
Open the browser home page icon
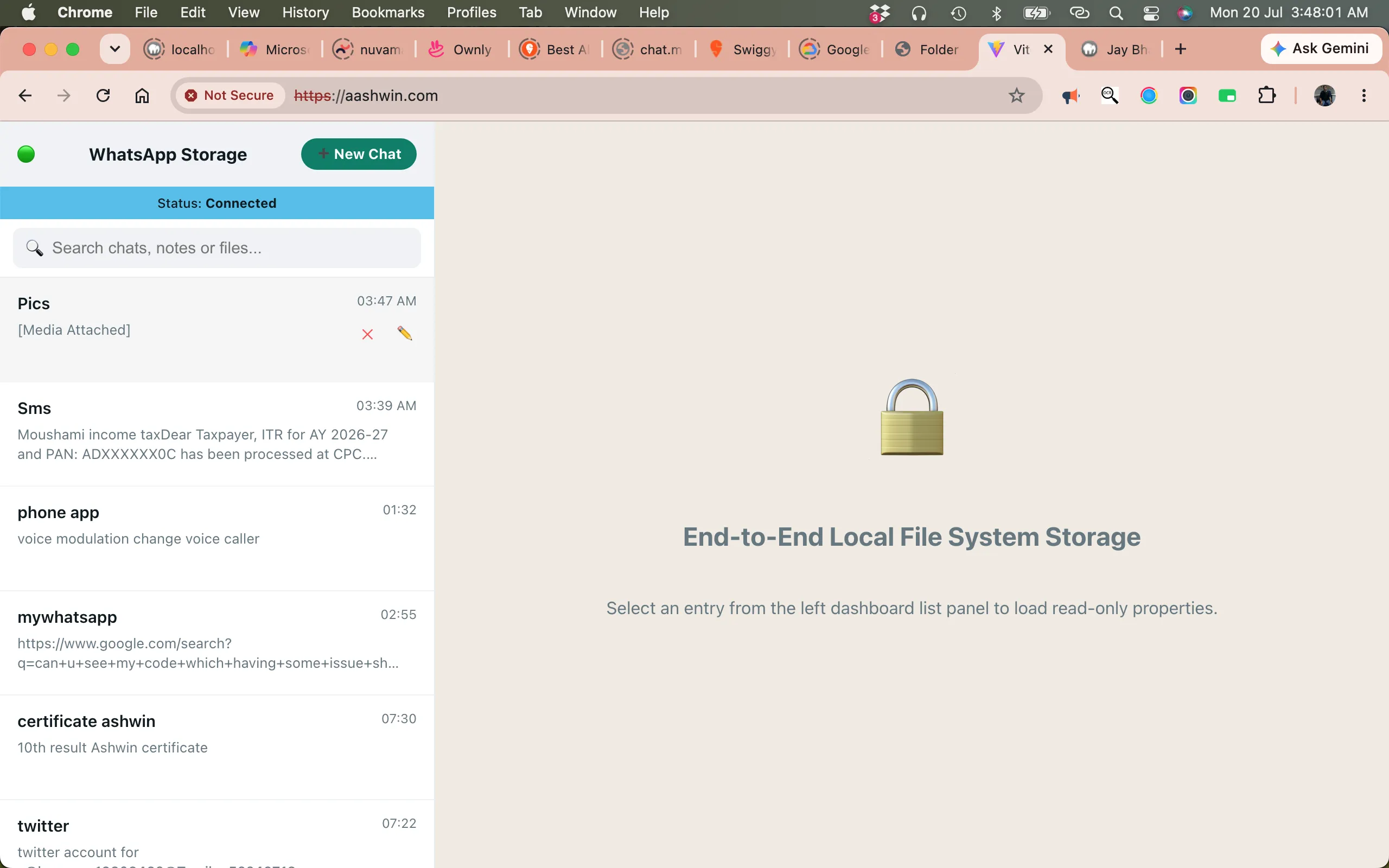142,95
